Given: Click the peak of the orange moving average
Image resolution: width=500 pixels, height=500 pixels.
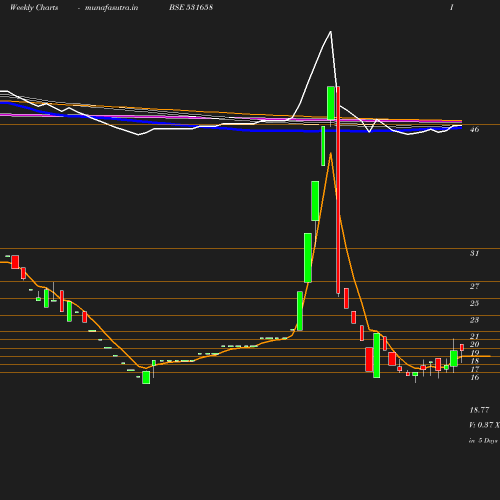Looking at the screenshot, I should [330, 153].
